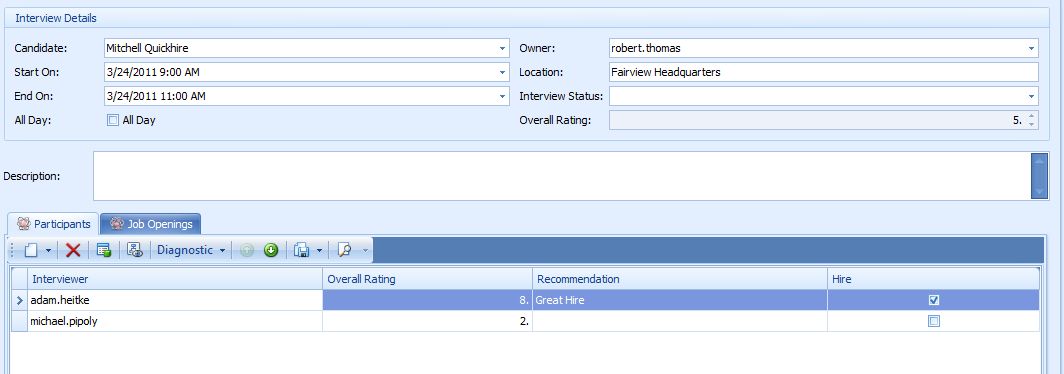The image size is (1064, 374).
Task: Expand the End On date dropdown
Action: (502, 96)
